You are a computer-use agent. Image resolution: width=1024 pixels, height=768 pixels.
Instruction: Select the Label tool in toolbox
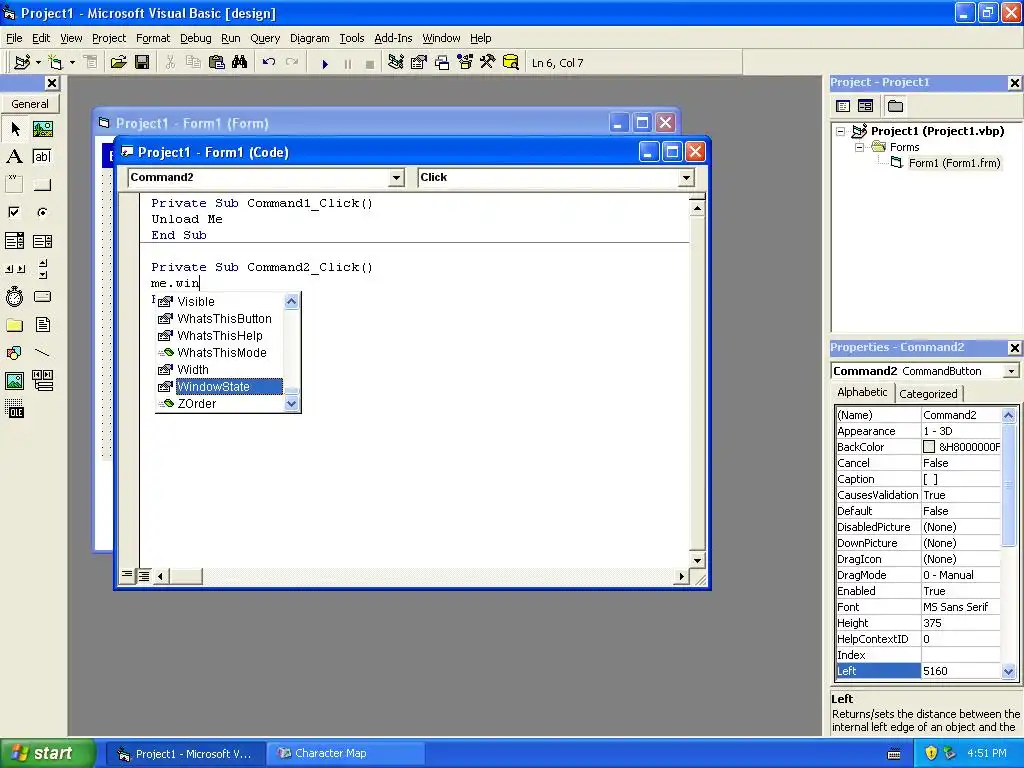pyautogui.click(x=14, y=157)
